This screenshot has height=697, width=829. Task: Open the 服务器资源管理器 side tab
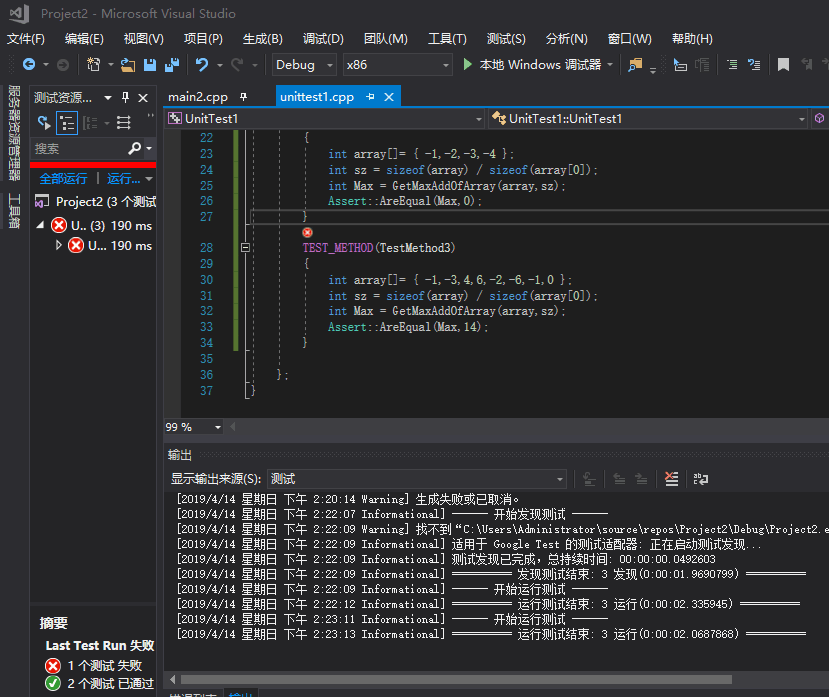click(x=14, y=133)
